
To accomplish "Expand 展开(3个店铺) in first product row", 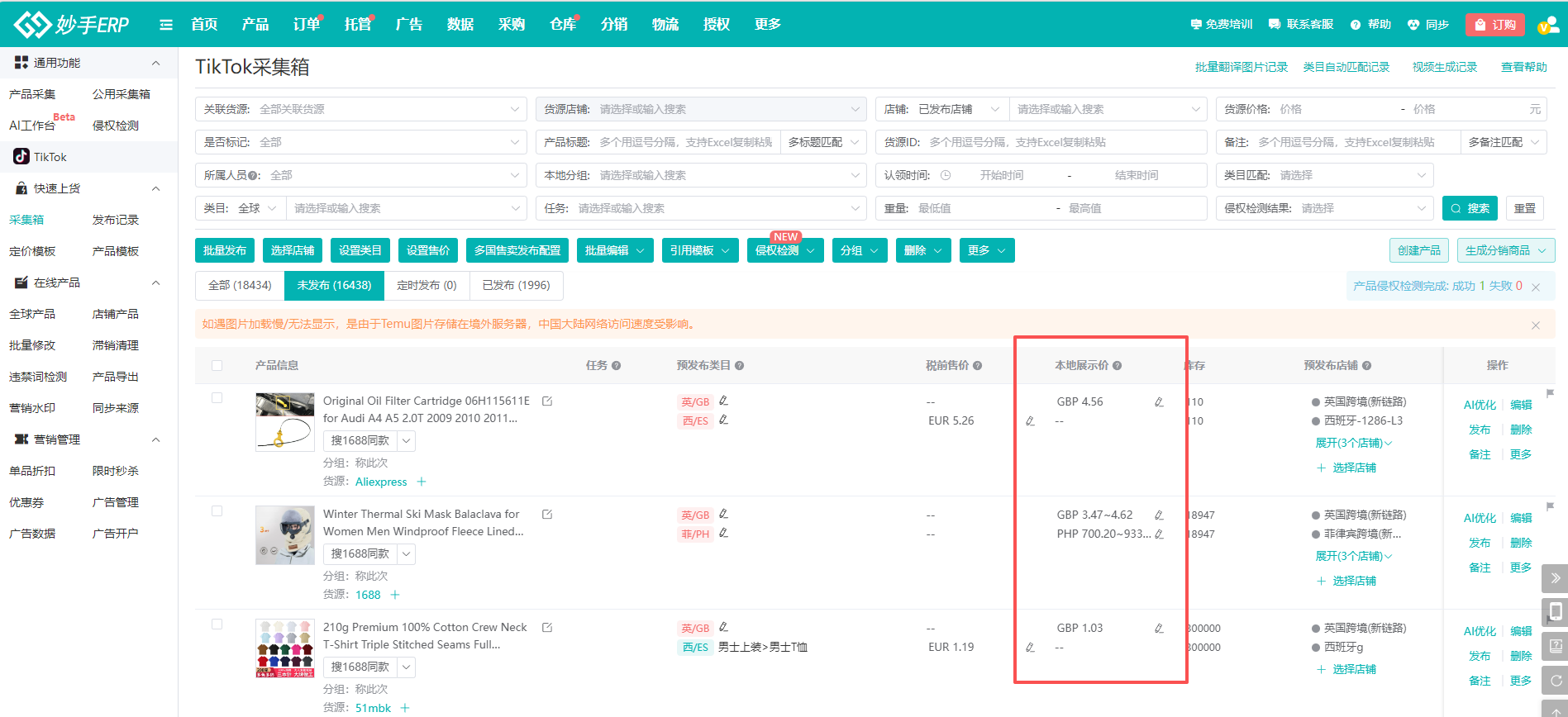I will click(x=1353, y=444).
